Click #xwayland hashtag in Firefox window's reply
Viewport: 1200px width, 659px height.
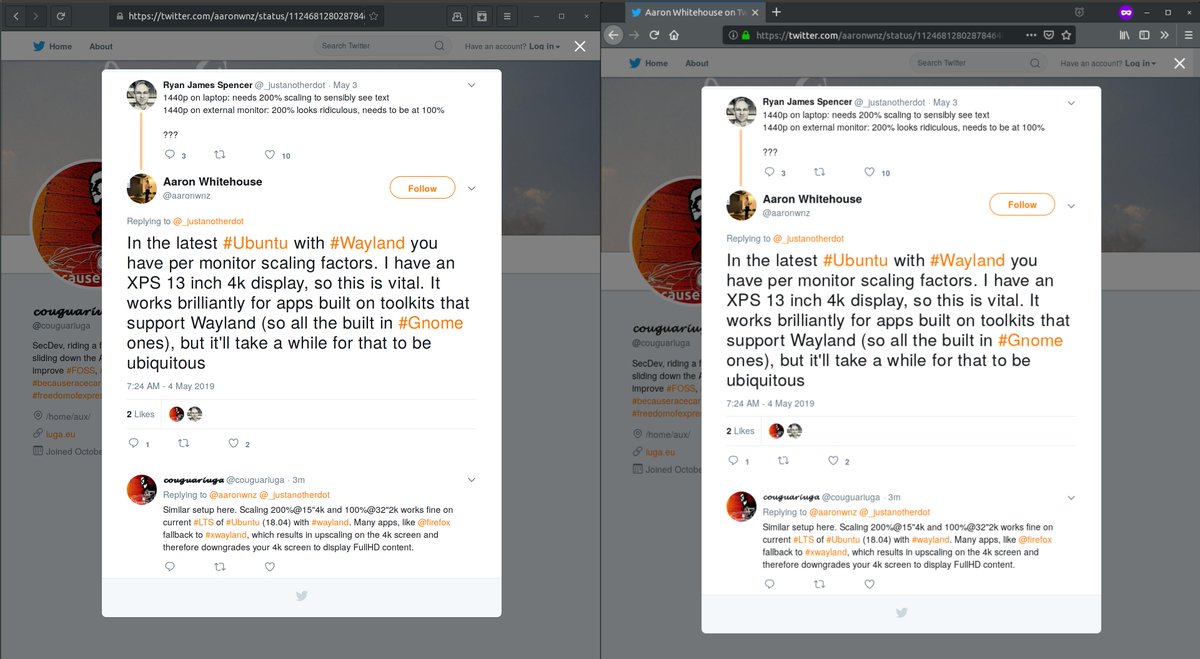click(x=826, y=552)
